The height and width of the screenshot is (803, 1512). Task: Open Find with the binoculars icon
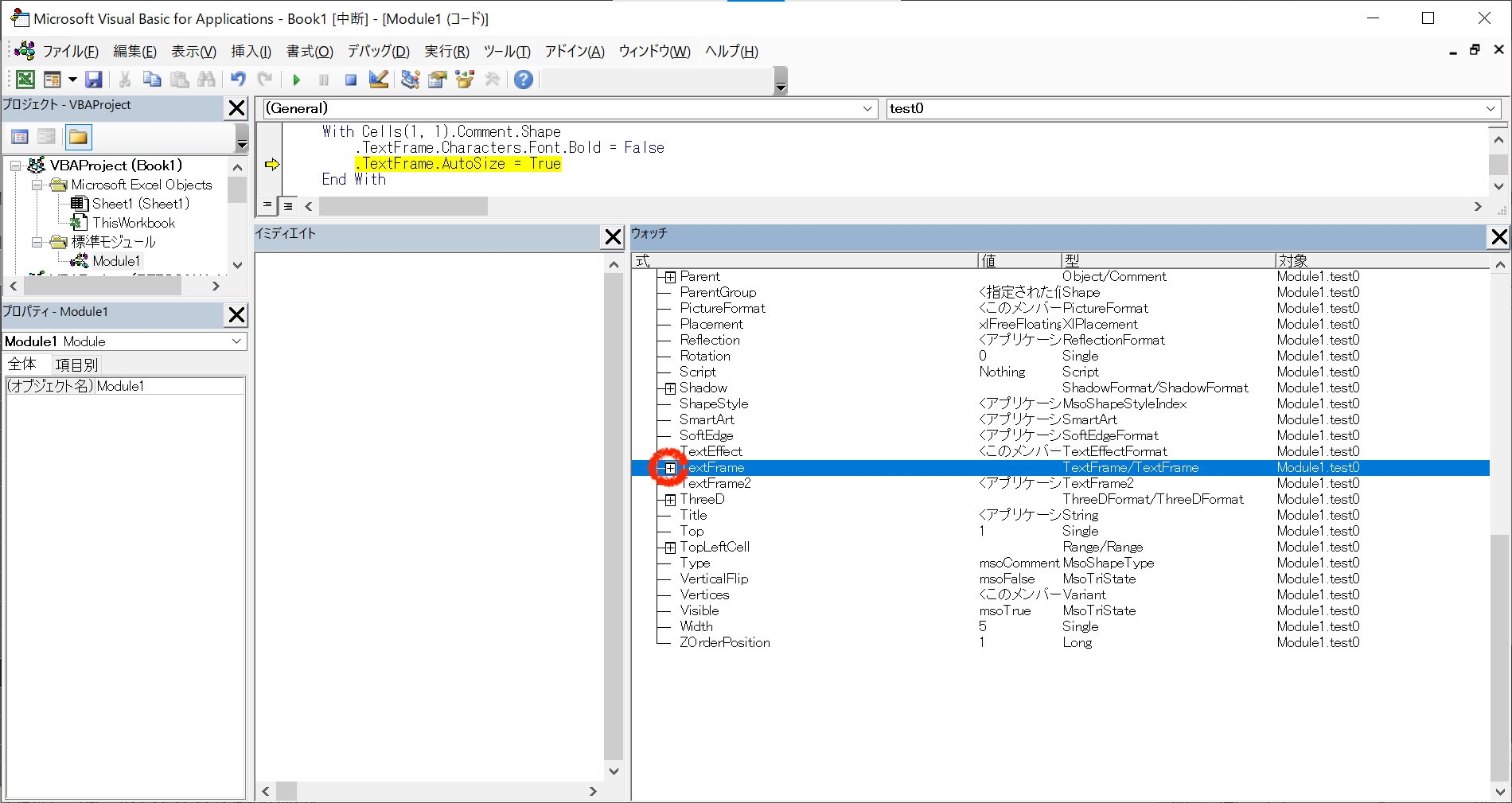[x=207, y=80]
